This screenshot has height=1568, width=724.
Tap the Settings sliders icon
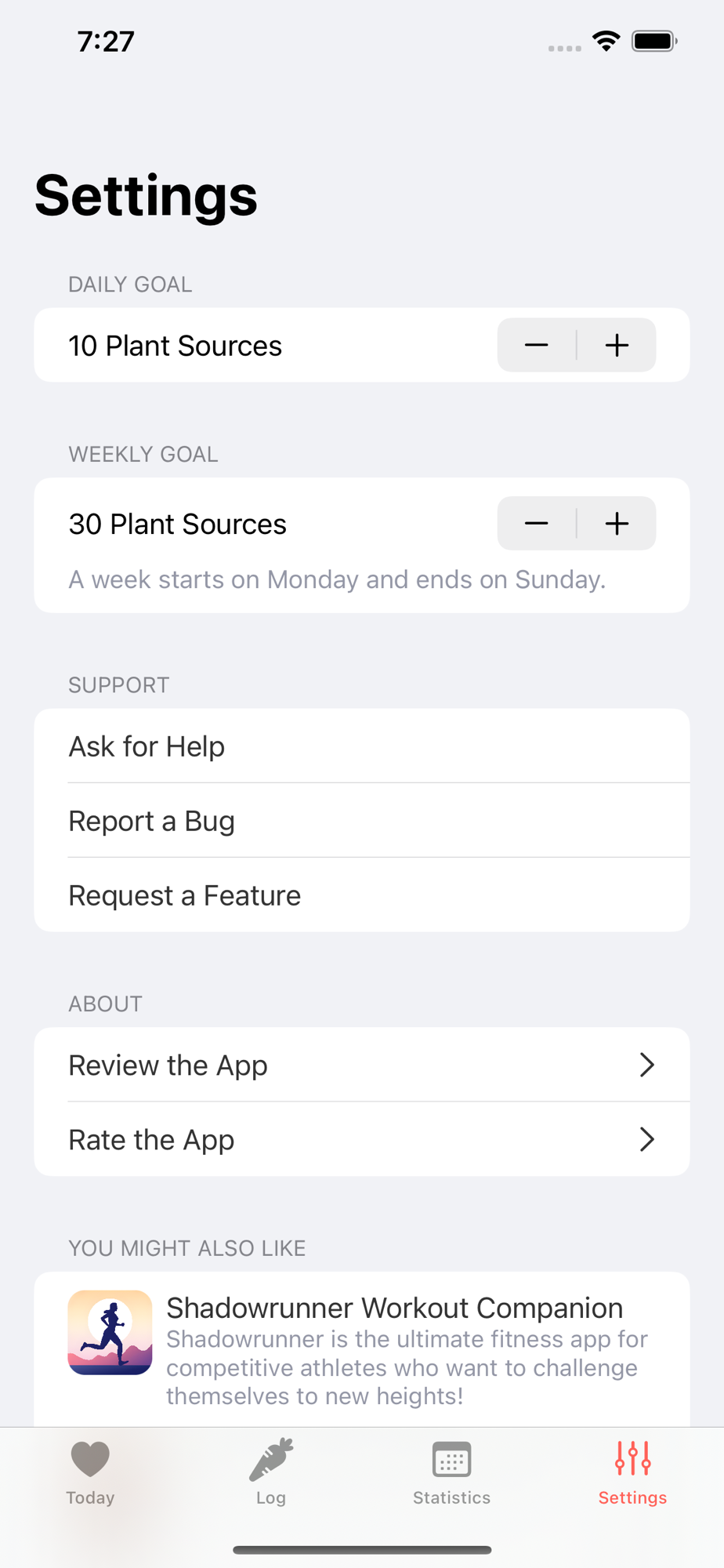tap(632, 1459)
